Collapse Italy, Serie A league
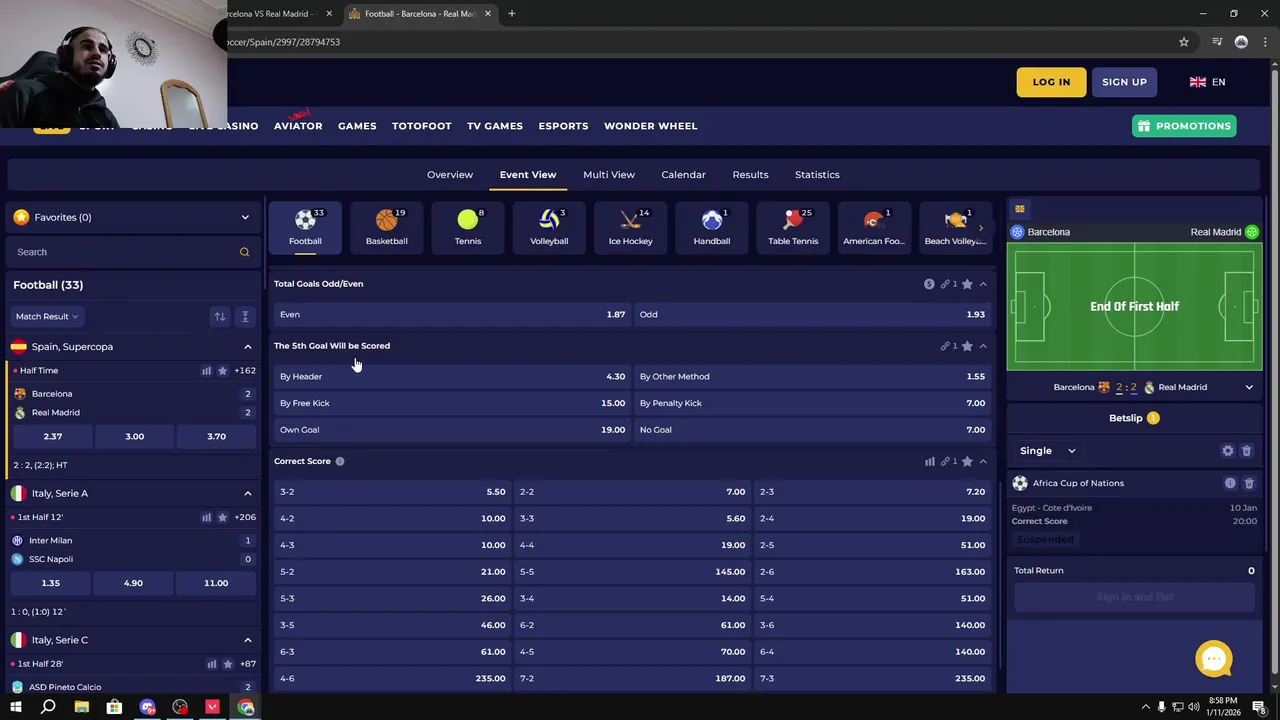 tap(248, 493)
